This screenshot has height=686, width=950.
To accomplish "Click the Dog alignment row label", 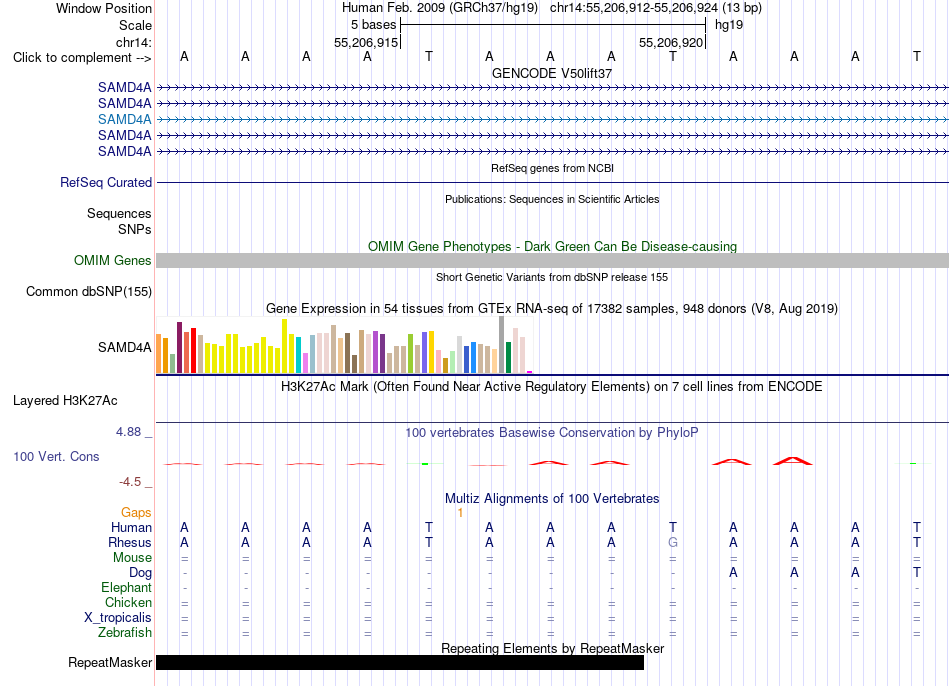I will (140, 573).
